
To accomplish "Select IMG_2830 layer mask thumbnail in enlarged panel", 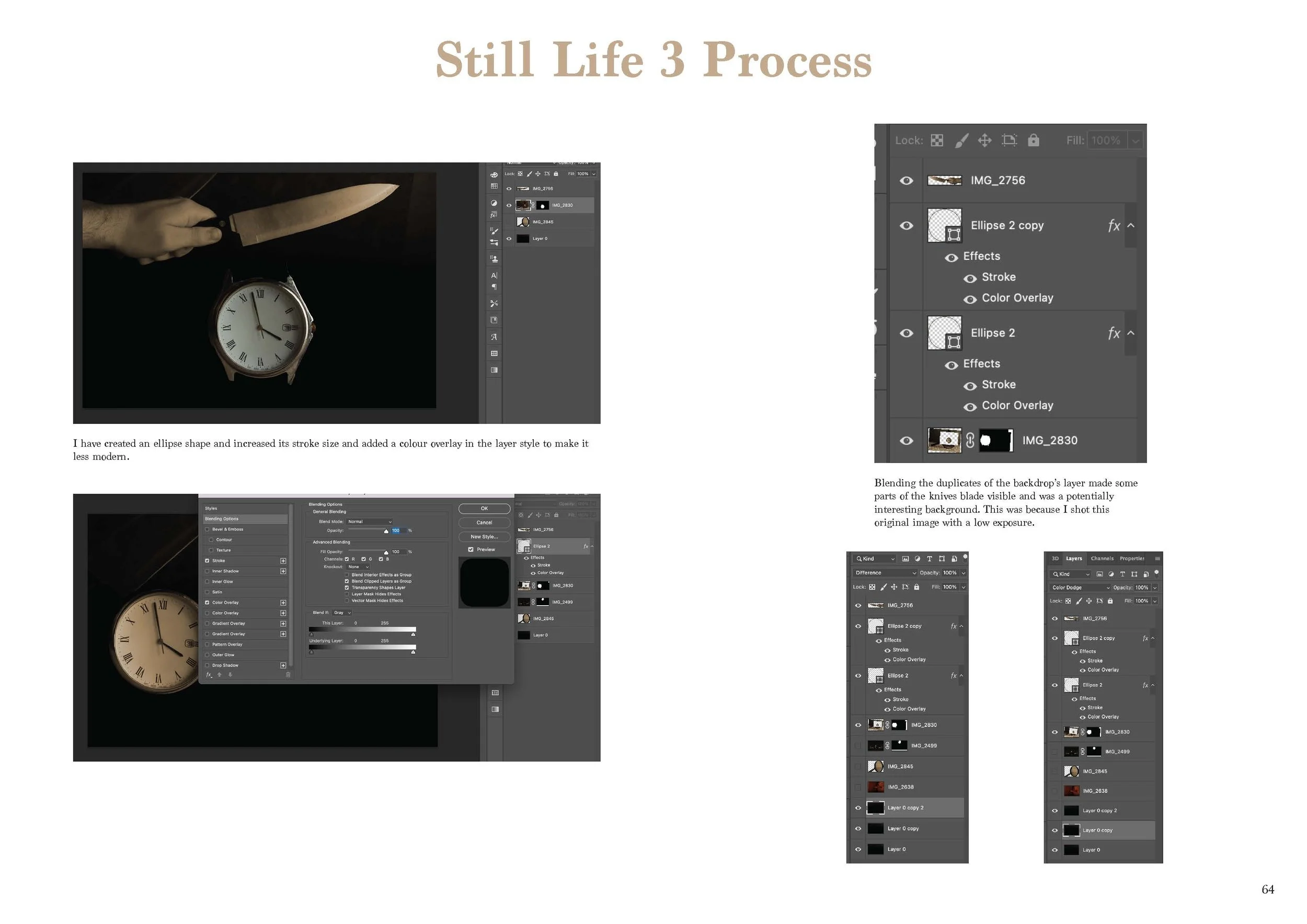I will click(x=995, y=441).
